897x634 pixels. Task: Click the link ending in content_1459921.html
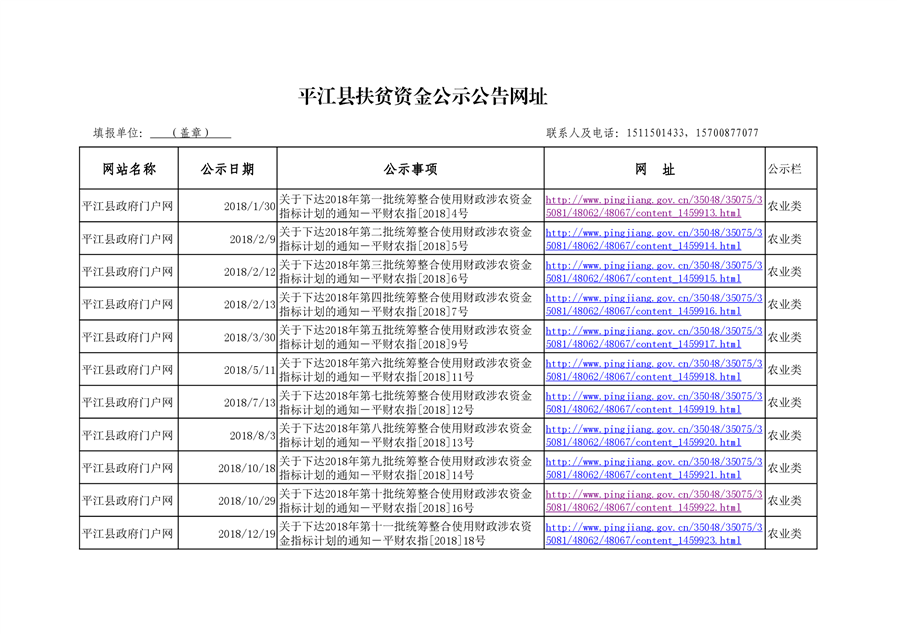click(654, 469)
